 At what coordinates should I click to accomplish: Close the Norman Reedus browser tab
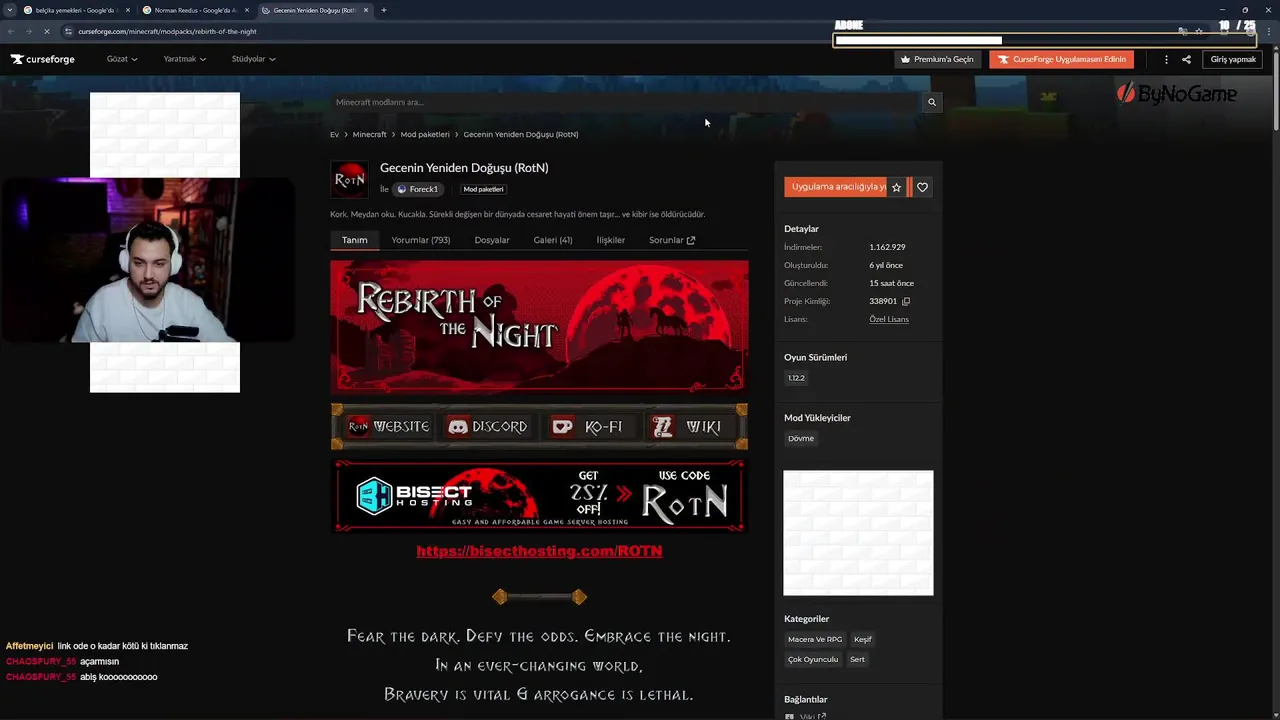point(247,10)
